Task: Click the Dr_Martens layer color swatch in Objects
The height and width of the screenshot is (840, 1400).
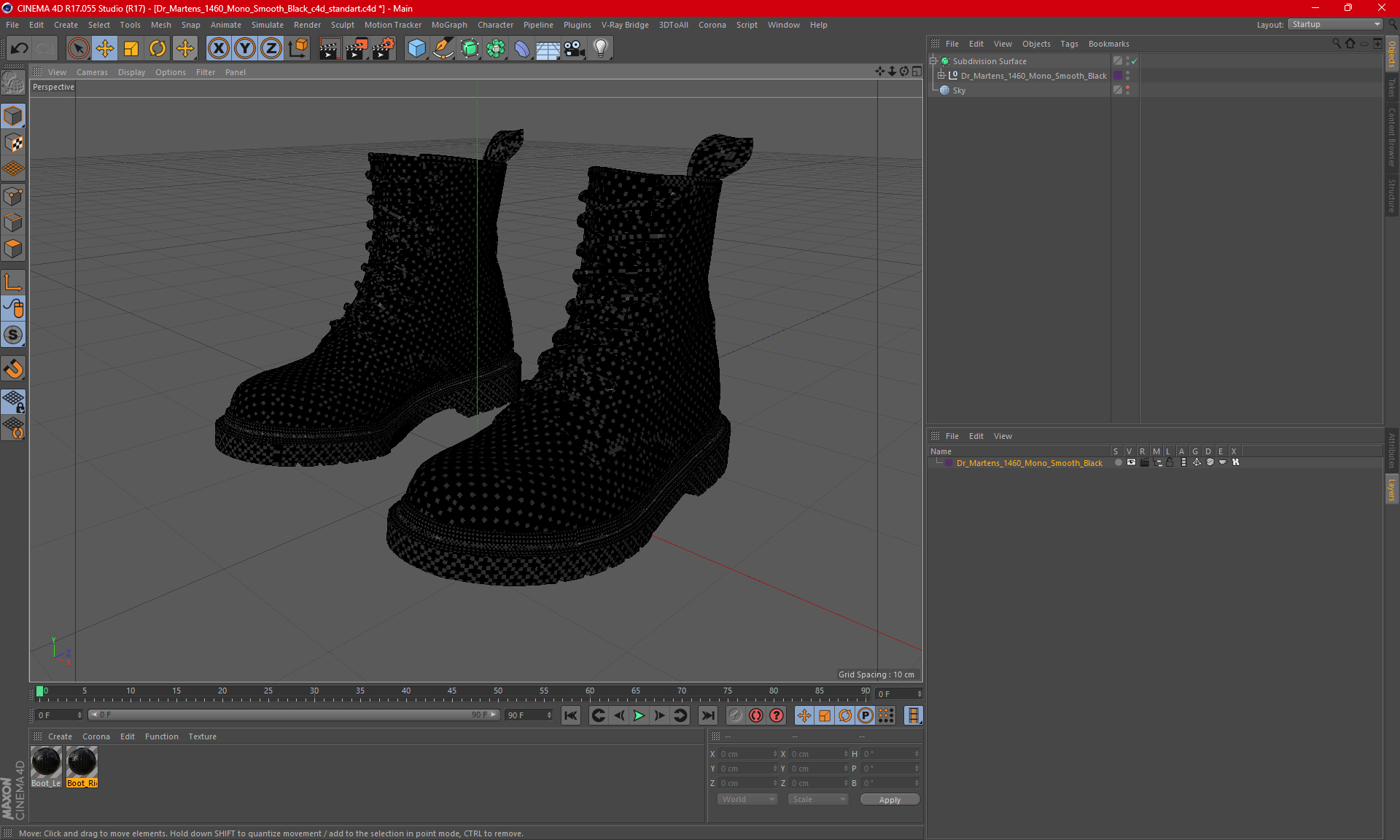Action: [x=1118, y=76]
